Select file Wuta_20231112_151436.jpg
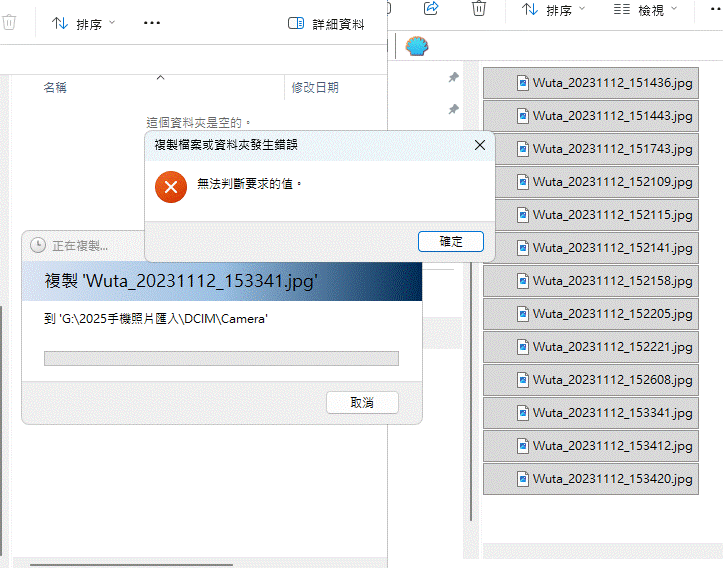The width and height of the screenshot is (723, 568). tap(591, 83)
